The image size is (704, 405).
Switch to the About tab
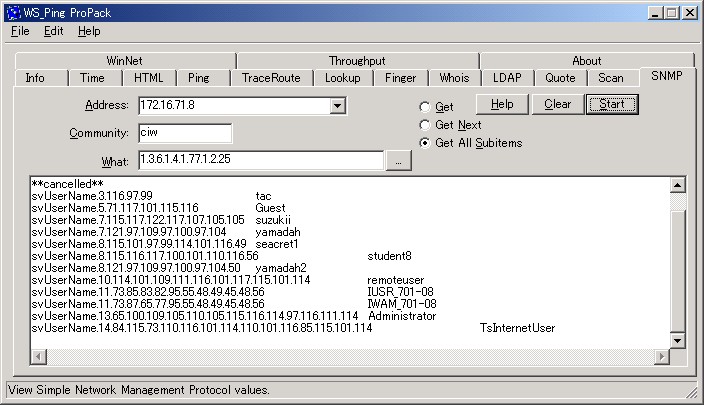pyautogui.click(x=586, y=61)
